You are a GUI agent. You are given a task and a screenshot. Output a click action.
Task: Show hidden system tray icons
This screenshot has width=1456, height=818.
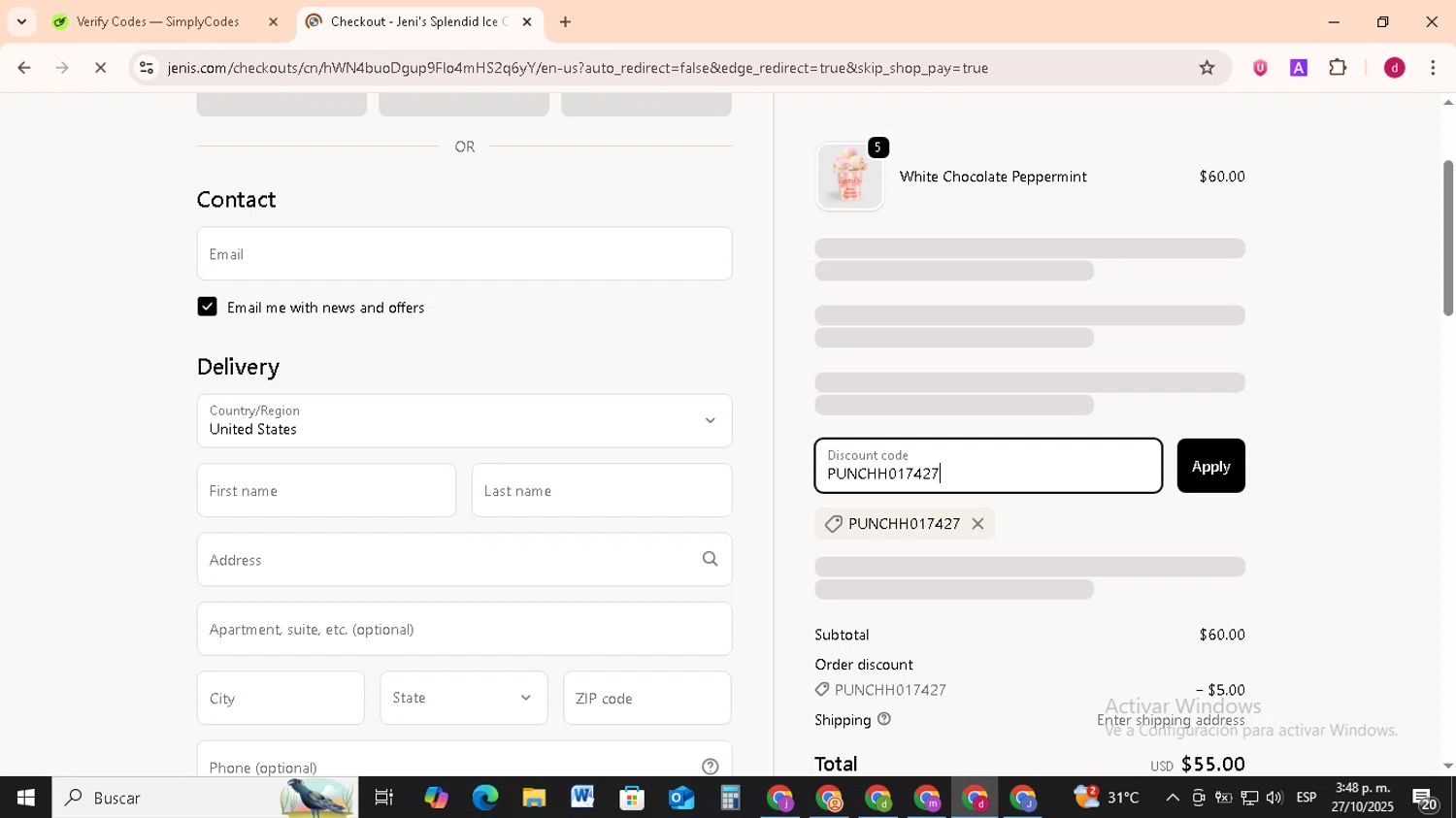[1173, 798]
